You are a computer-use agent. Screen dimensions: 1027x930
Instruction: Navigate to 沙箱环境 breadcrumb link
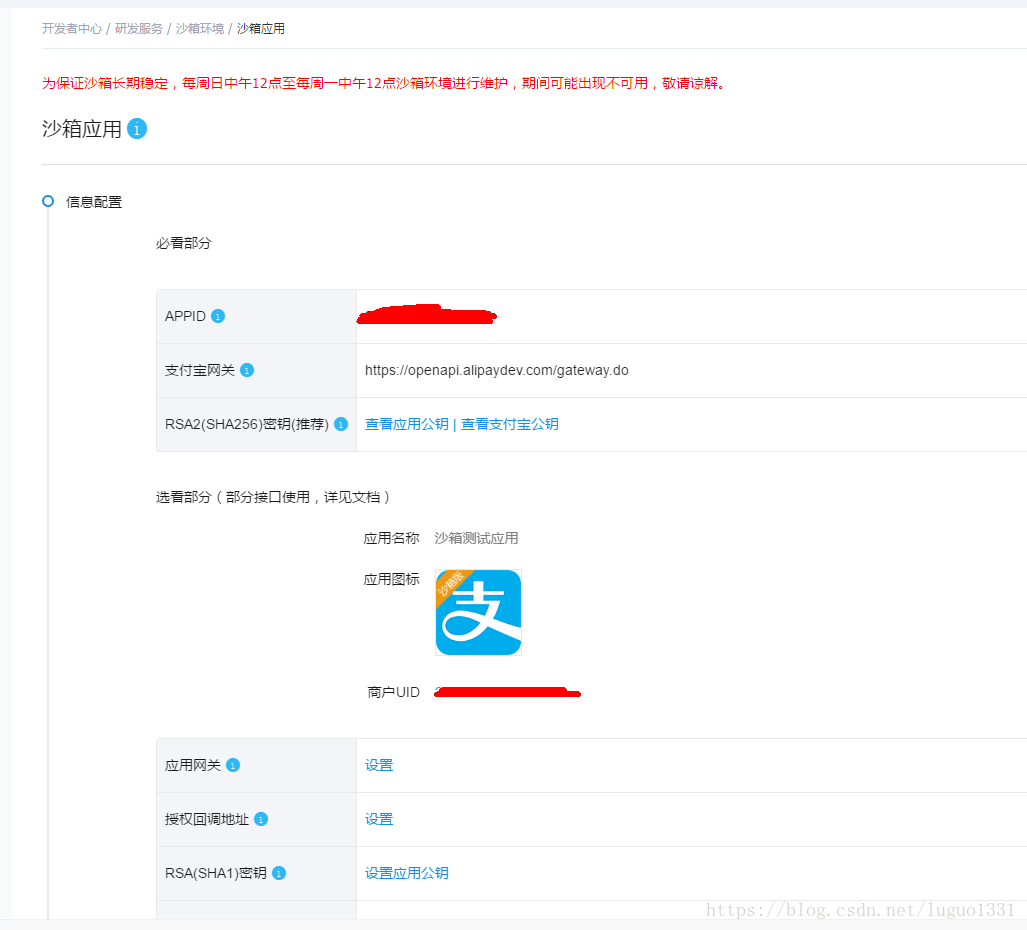pyautogui.click(x=200, y=29)
